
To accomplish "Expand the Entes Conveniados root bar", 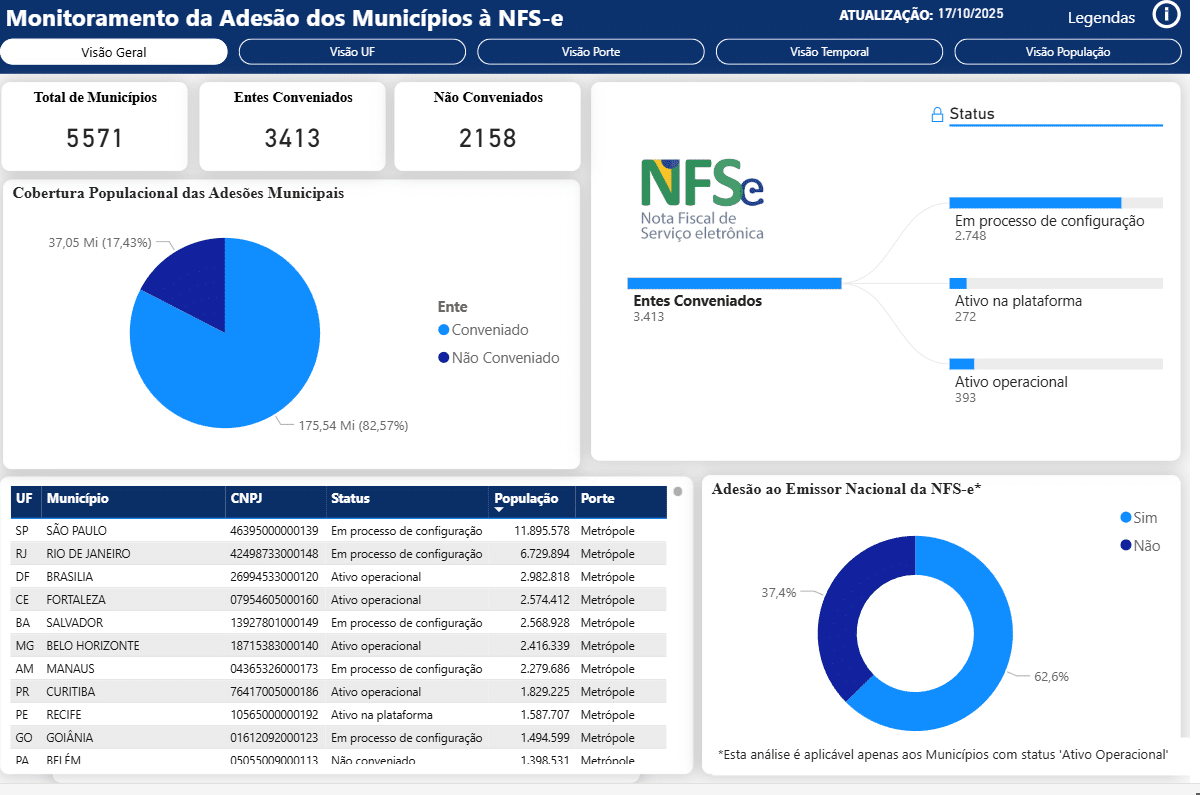I will [x=734, y=283].
